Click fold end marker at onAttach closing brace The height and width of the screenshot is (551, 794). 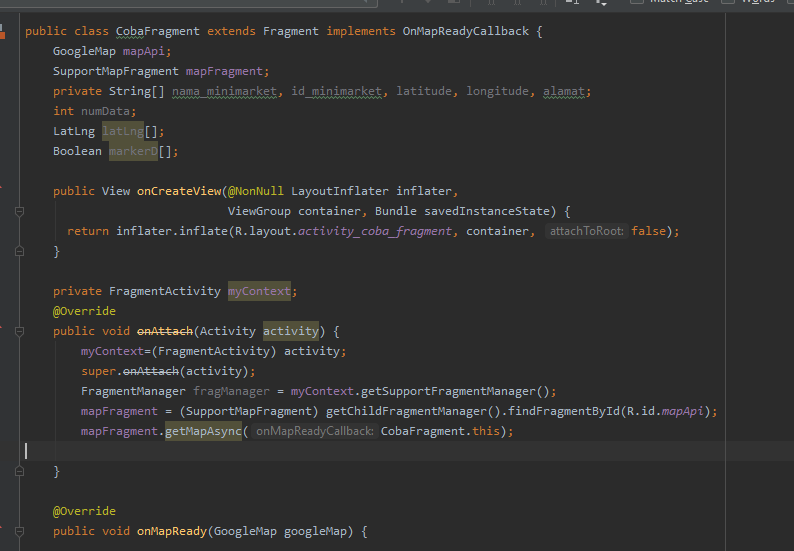point(19,471)
